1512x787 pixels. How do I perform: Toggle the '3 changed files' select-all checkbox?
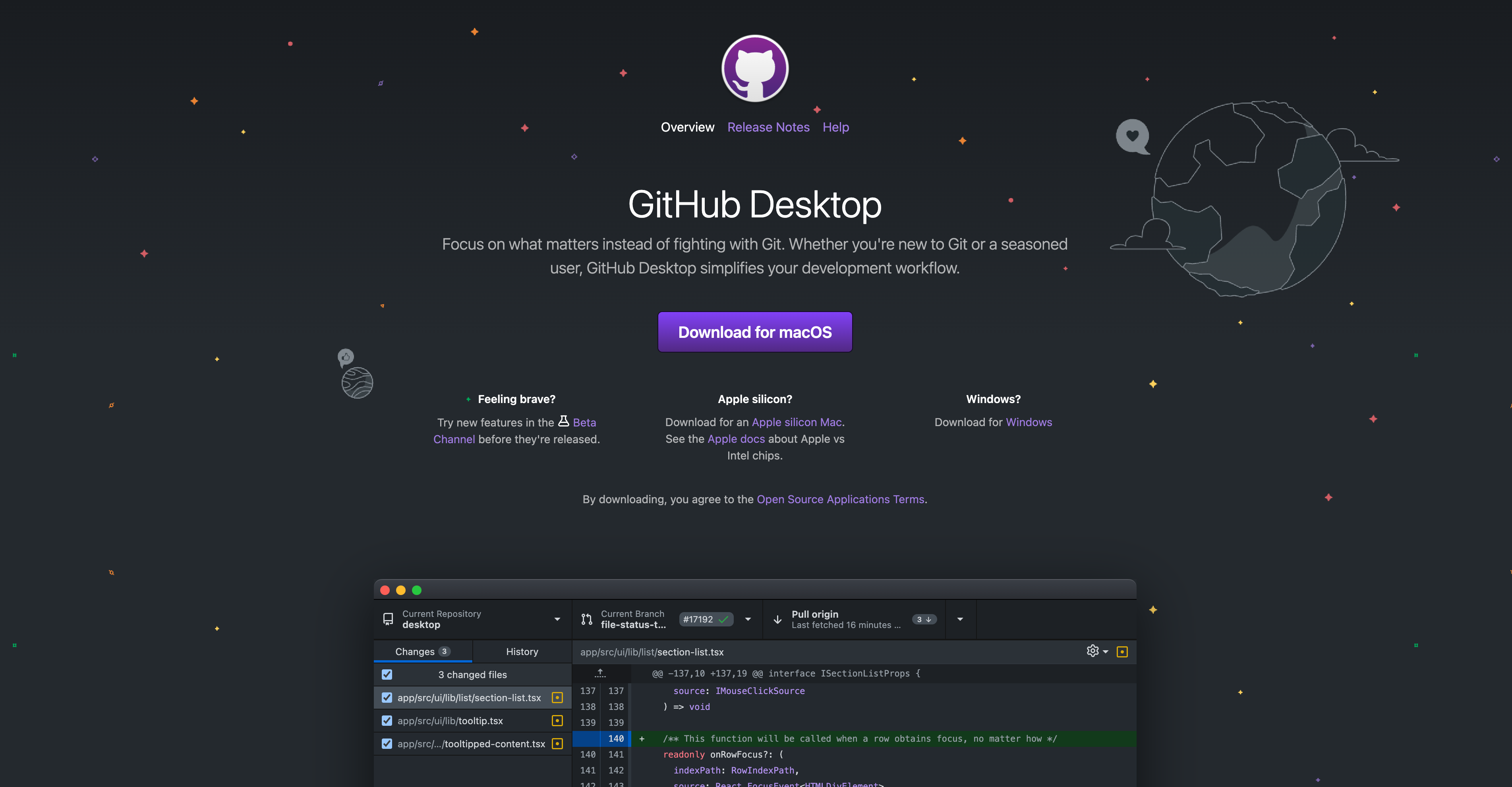pyautogui.click(x=387, y=674)
